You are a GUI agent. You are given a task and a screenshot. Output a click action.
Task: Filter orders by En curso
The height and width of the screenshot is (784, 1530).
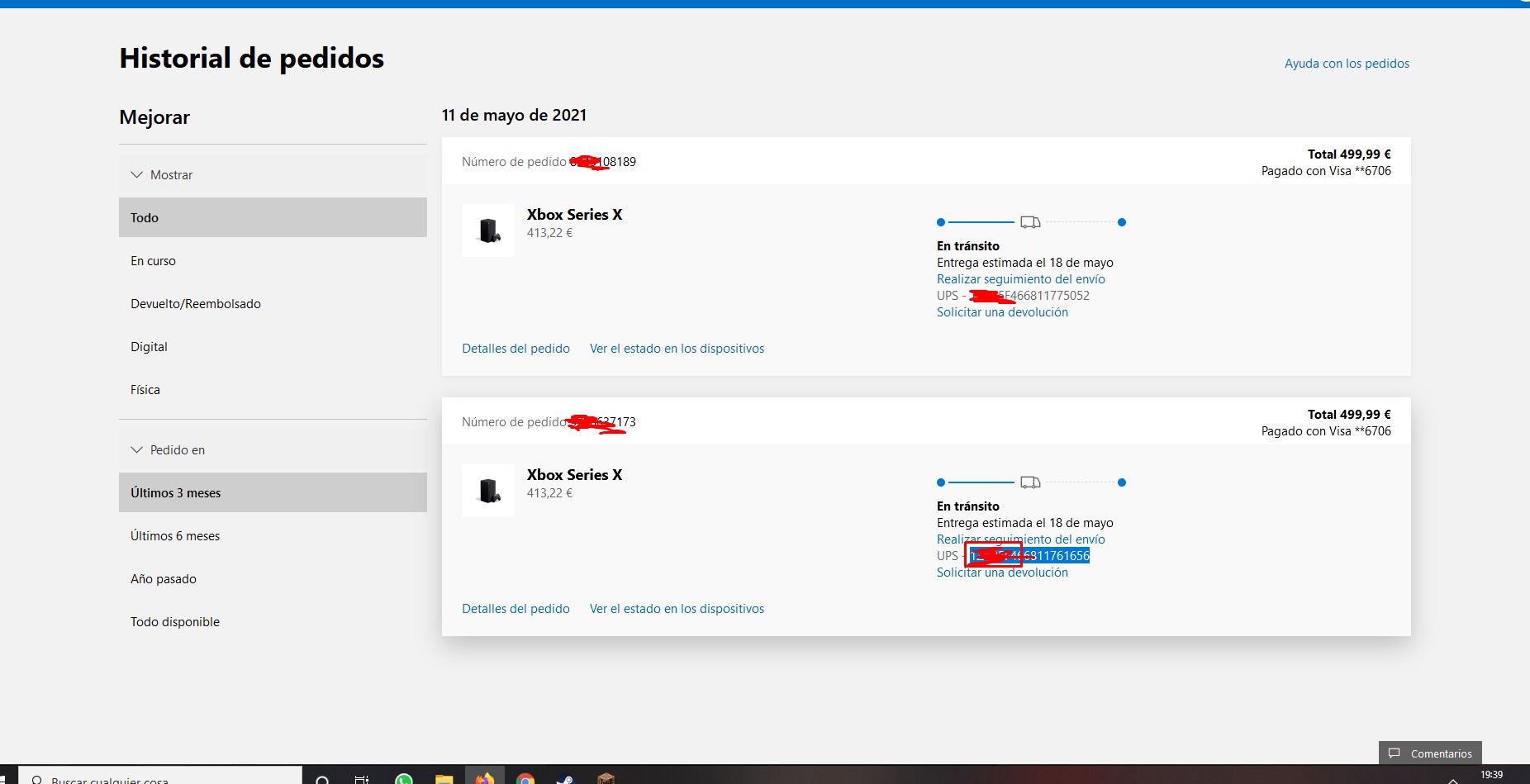pyautogui.click(x=273, y=261)
